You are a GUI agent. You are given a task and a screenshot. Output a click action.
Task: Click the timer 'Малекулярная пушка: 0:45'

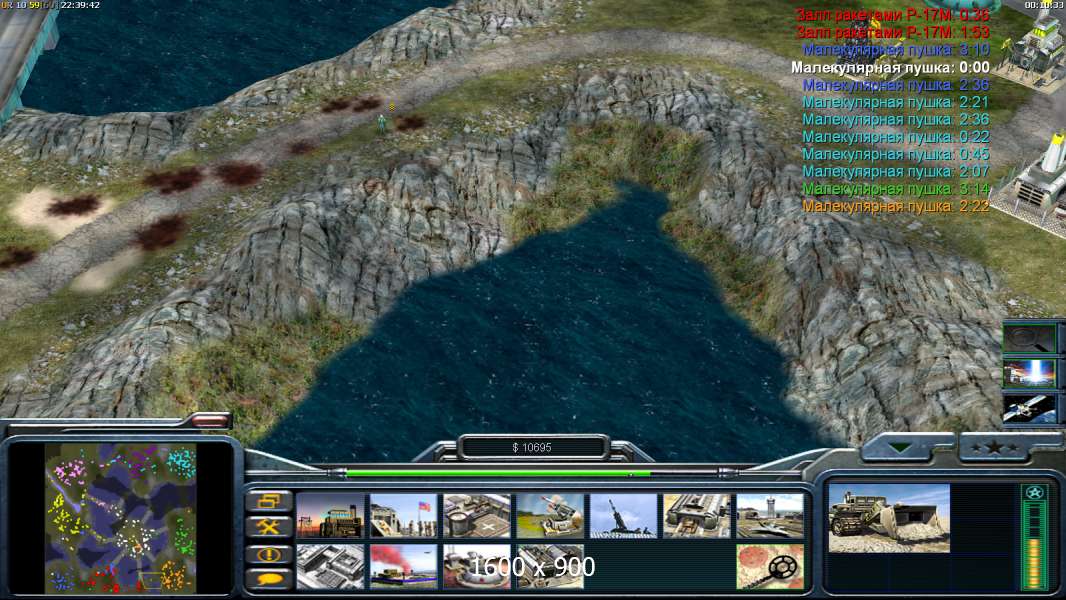click(895, 154)
